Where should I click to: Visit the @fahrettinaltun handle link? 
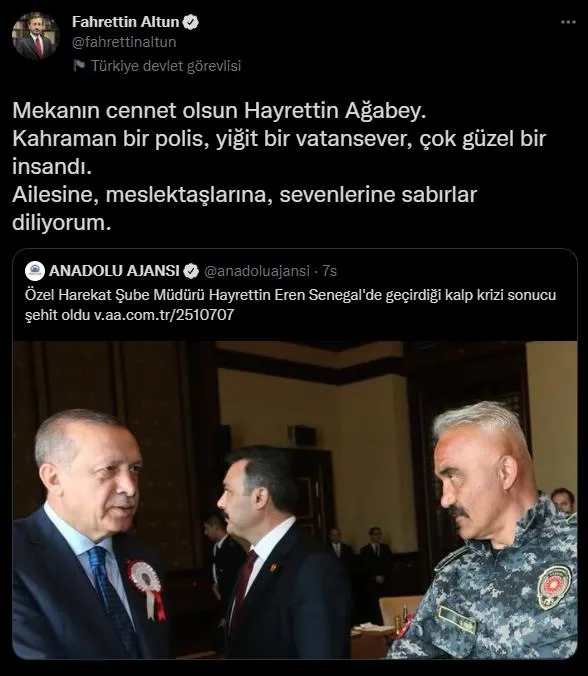pos(124,42)
